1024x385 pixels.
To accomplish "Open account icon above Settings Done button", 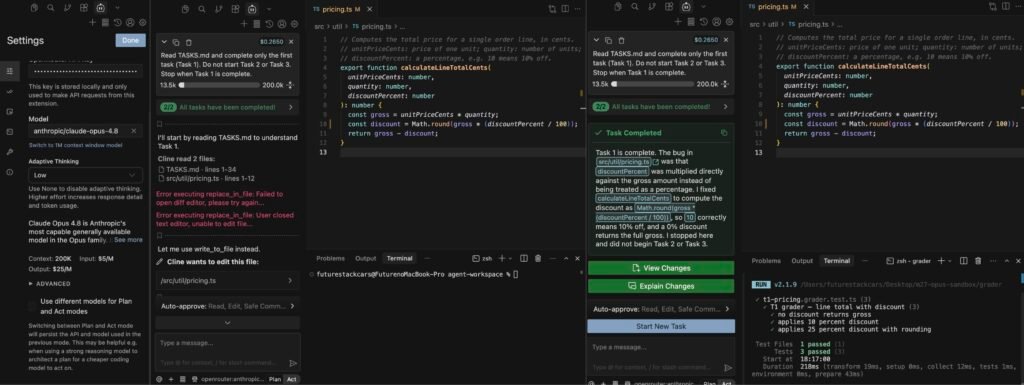I will pos(130,22).
